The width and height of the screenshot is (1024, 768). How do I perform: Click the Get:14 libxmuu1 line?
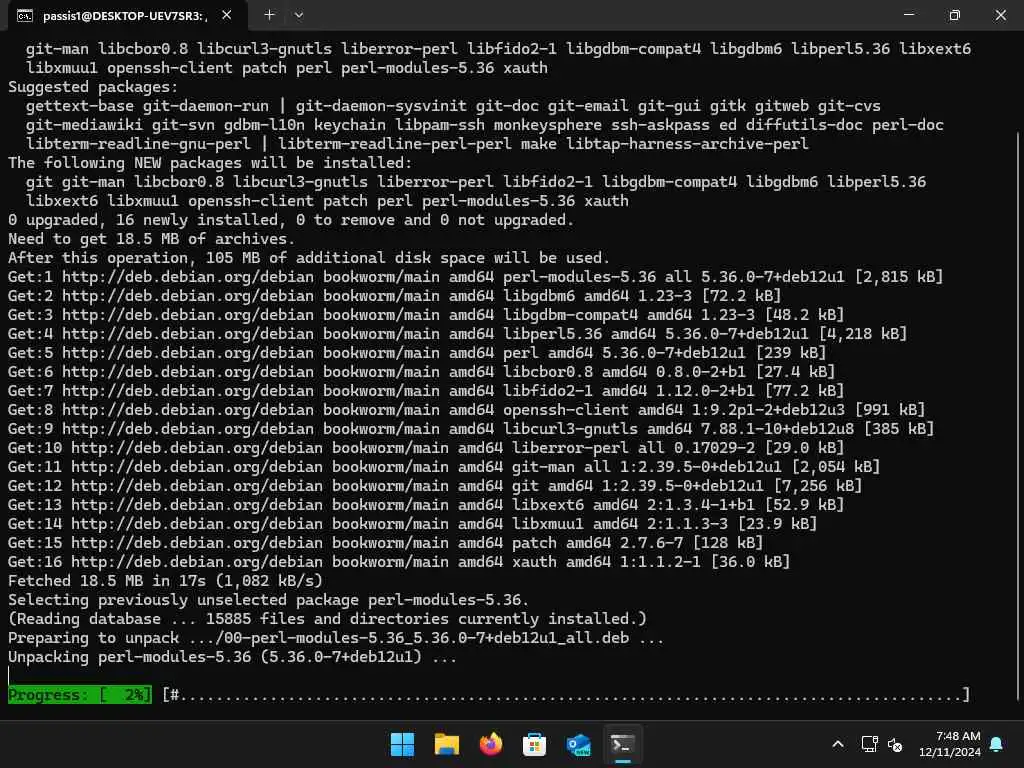(413, 522)
